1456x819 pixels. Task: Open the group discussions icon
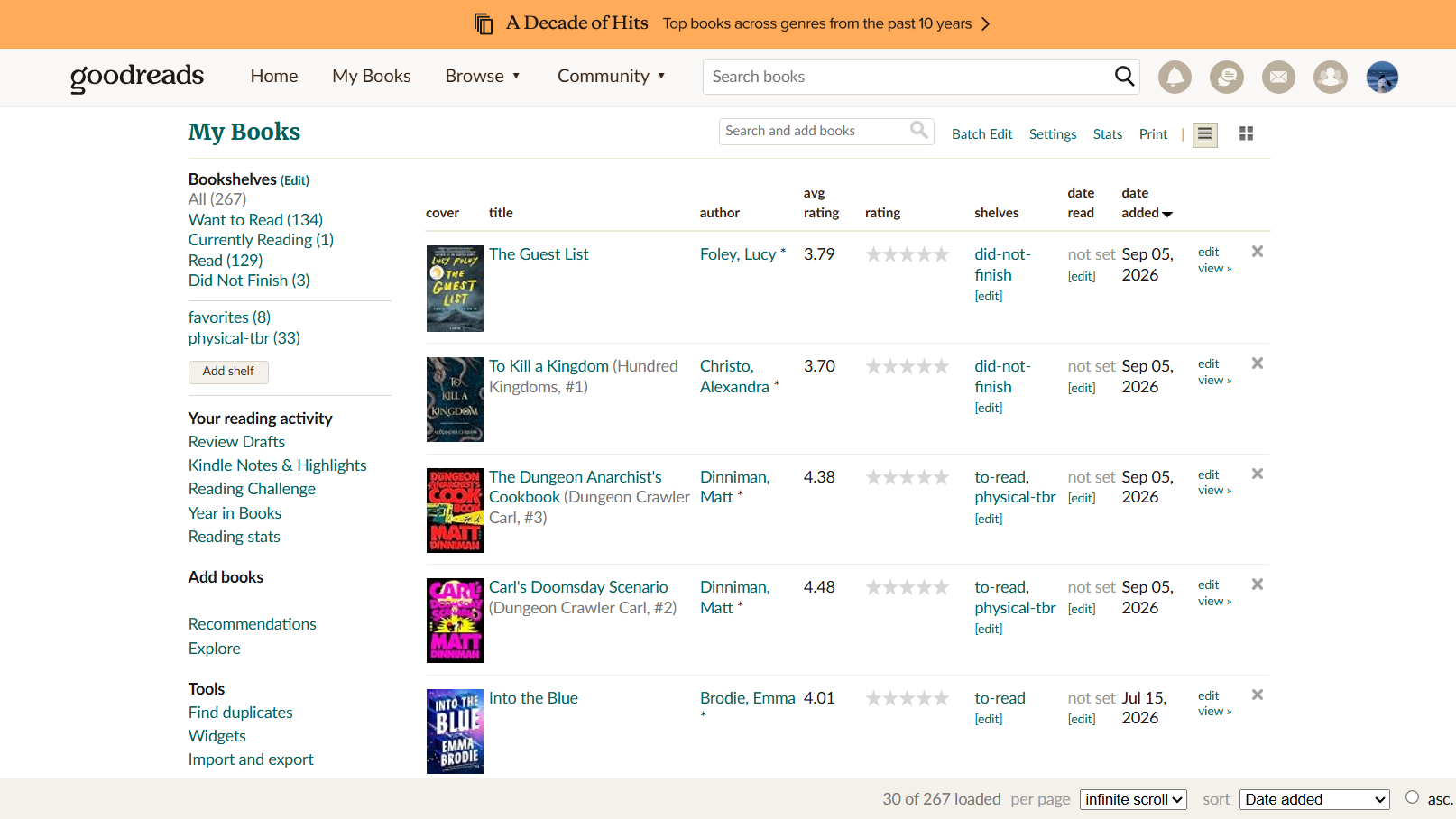(x=1227, y=78)
